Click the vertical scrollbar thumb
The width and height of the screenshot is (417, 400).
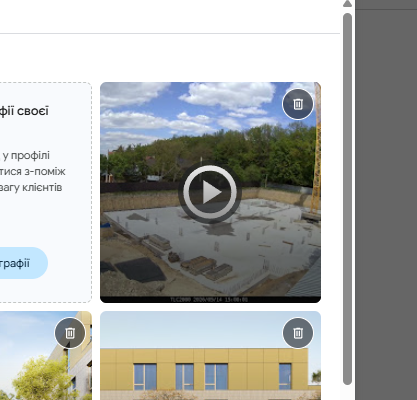[x=347, y=199]
